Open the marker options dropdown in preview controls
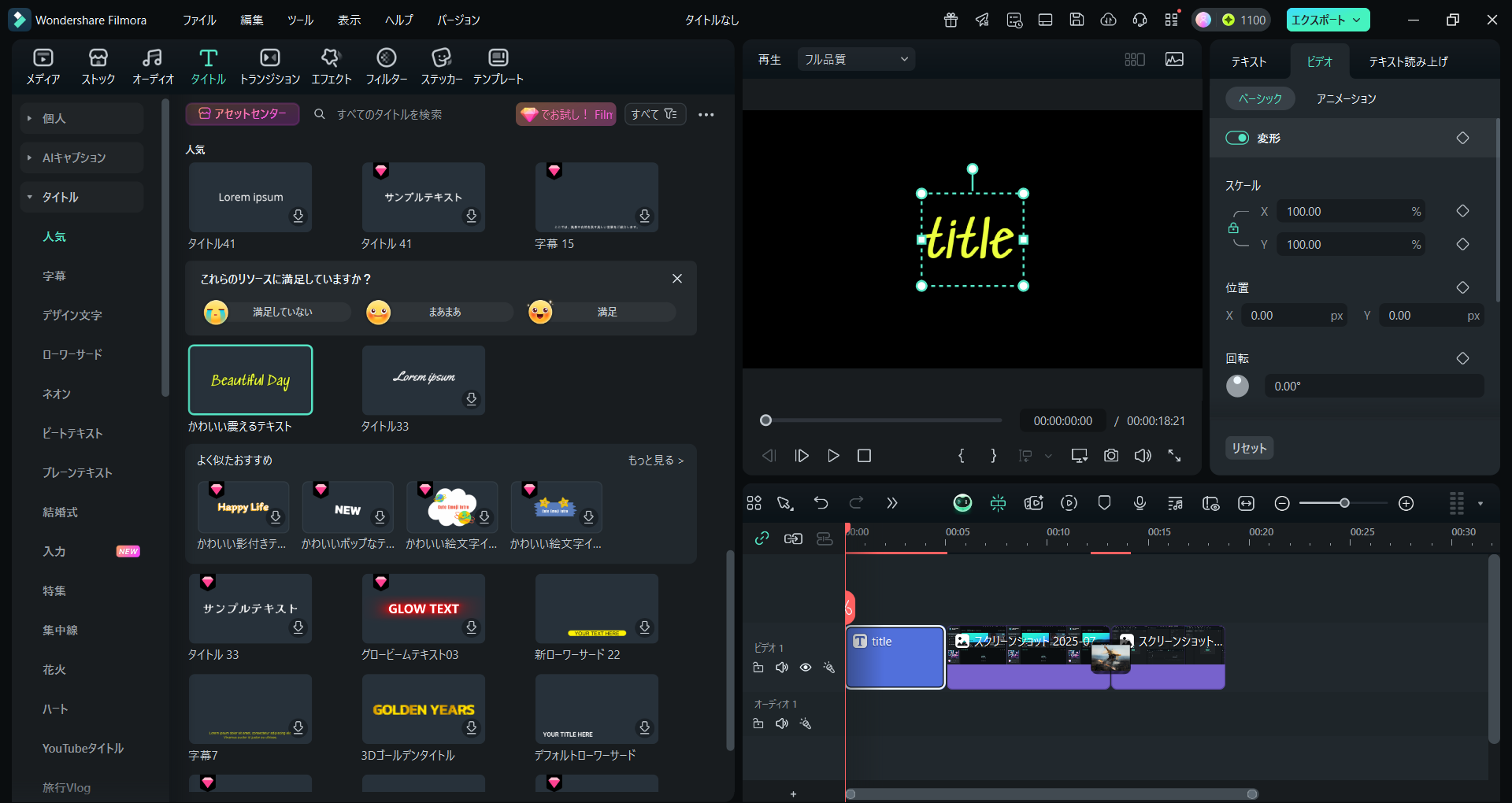The width and height of the screenshot is (1512, 803). [1048, 456]
